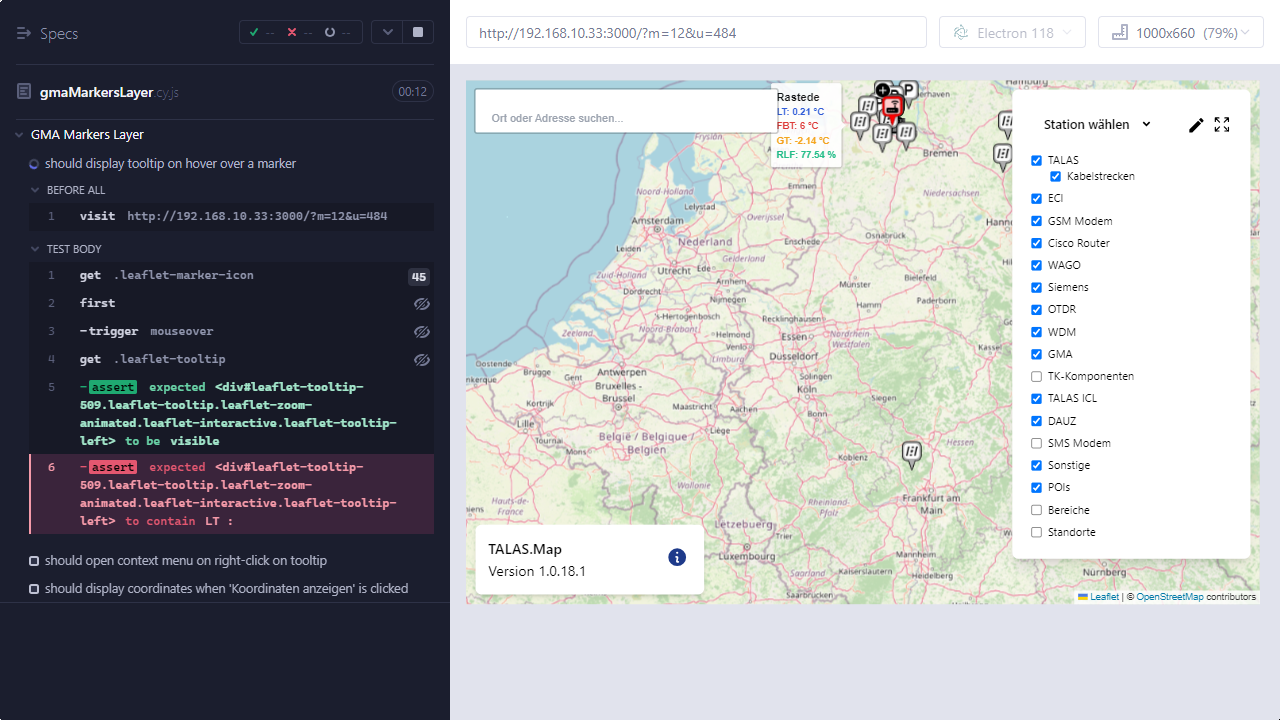Click the stop test run button
This screenshot has width=1280, height=720.
tap(417, 32)
